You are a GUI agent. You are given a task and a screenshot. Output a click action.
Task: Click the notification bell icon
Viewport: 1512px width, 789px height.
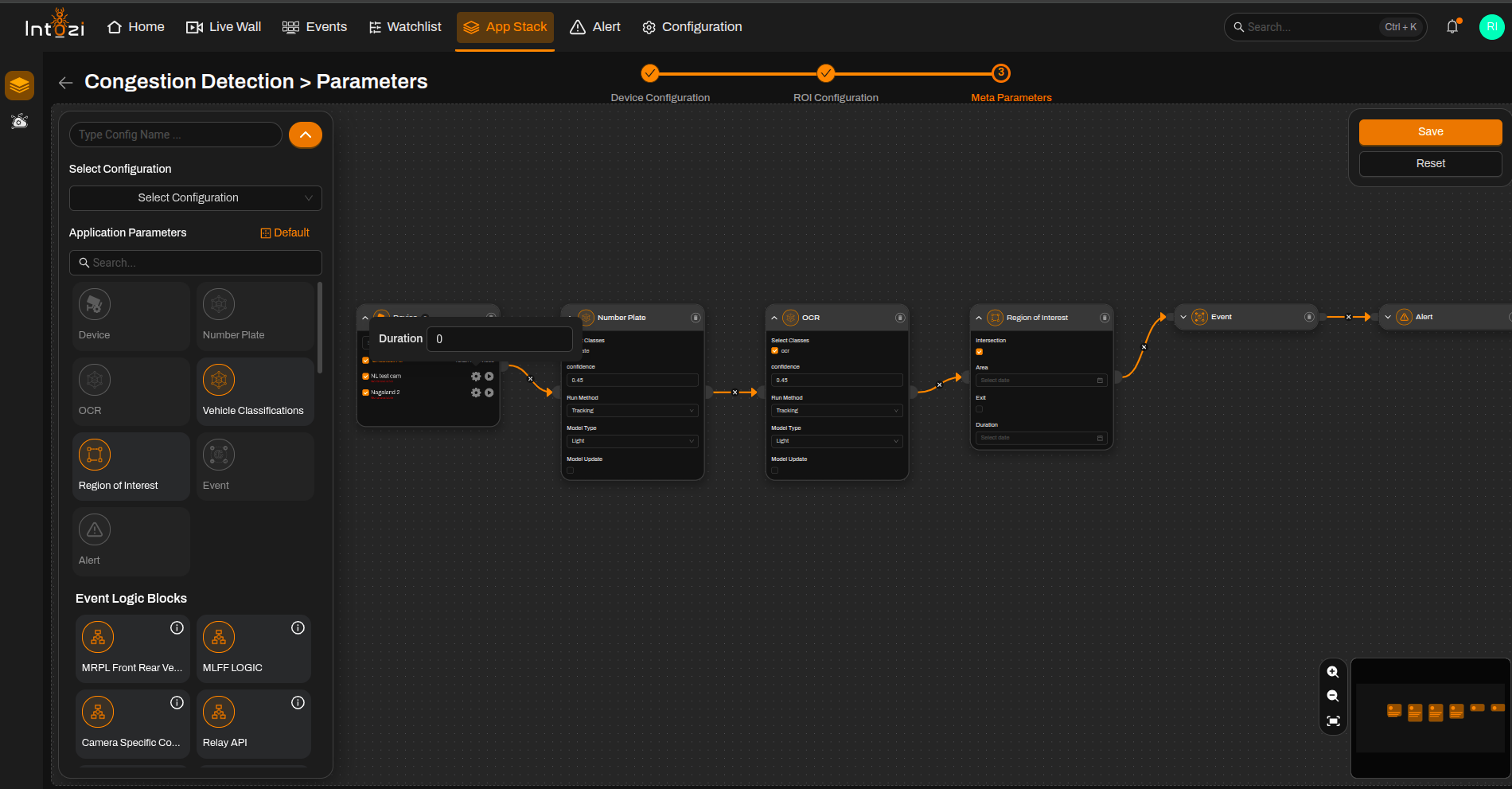pos(1453,26)
